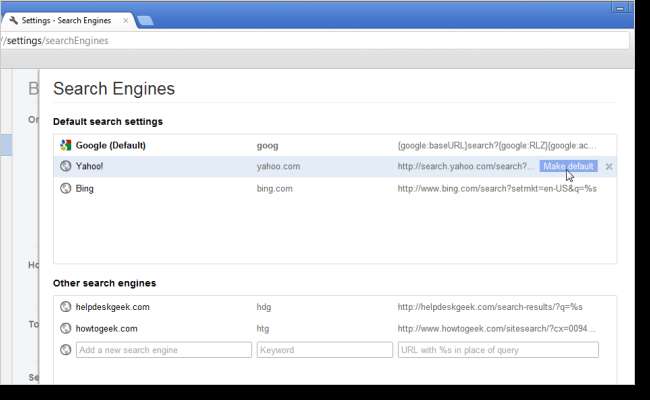Click the www.bing.com search URL text
Viewport: 650px width, 400px height.
[497, 189]
